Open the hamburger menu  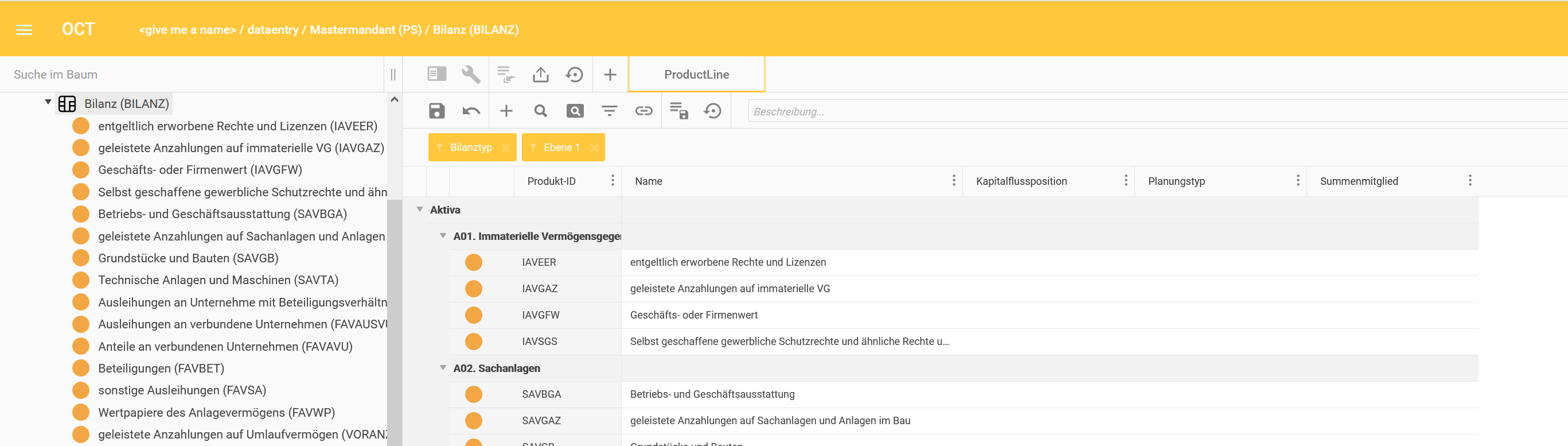point(24,30)
